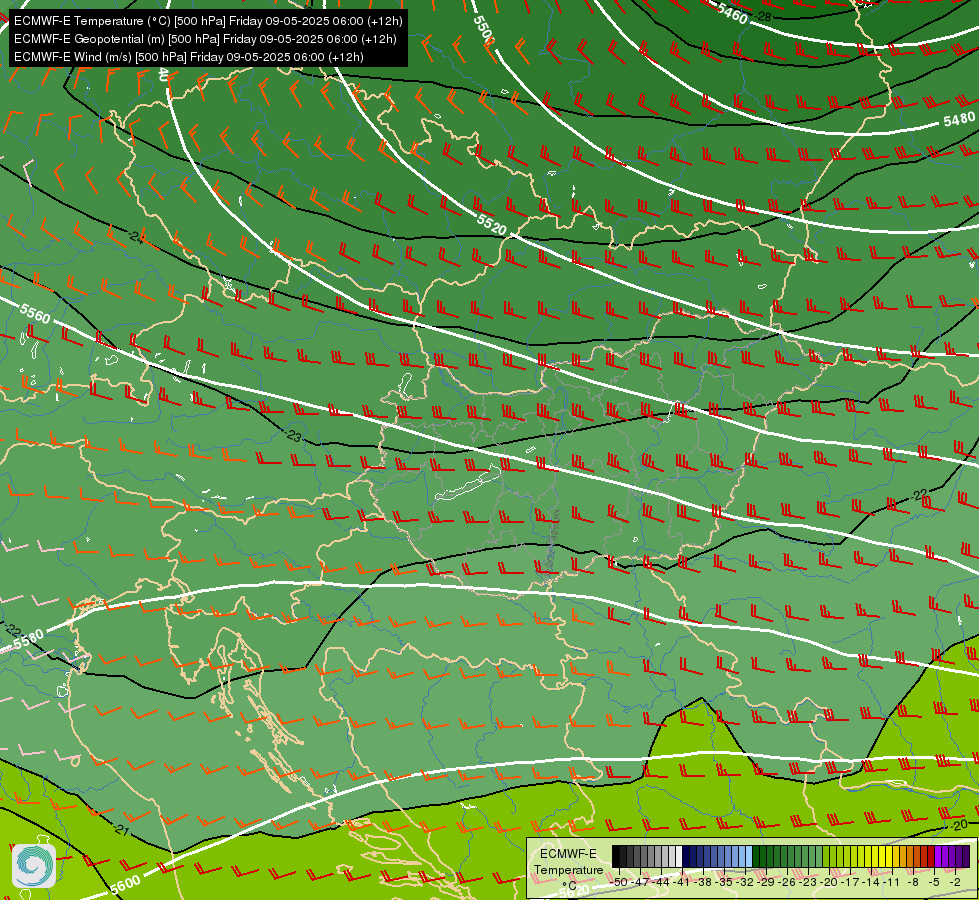This screenshot has height=900, width=979.
Task: Click the -2 legend scale value
Action: tap(955, 883)
